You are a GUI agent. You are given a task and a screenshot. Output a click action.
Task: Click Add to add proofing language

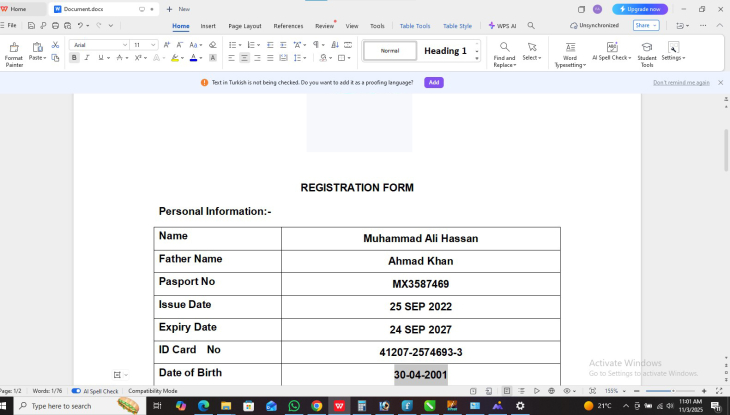433,82
